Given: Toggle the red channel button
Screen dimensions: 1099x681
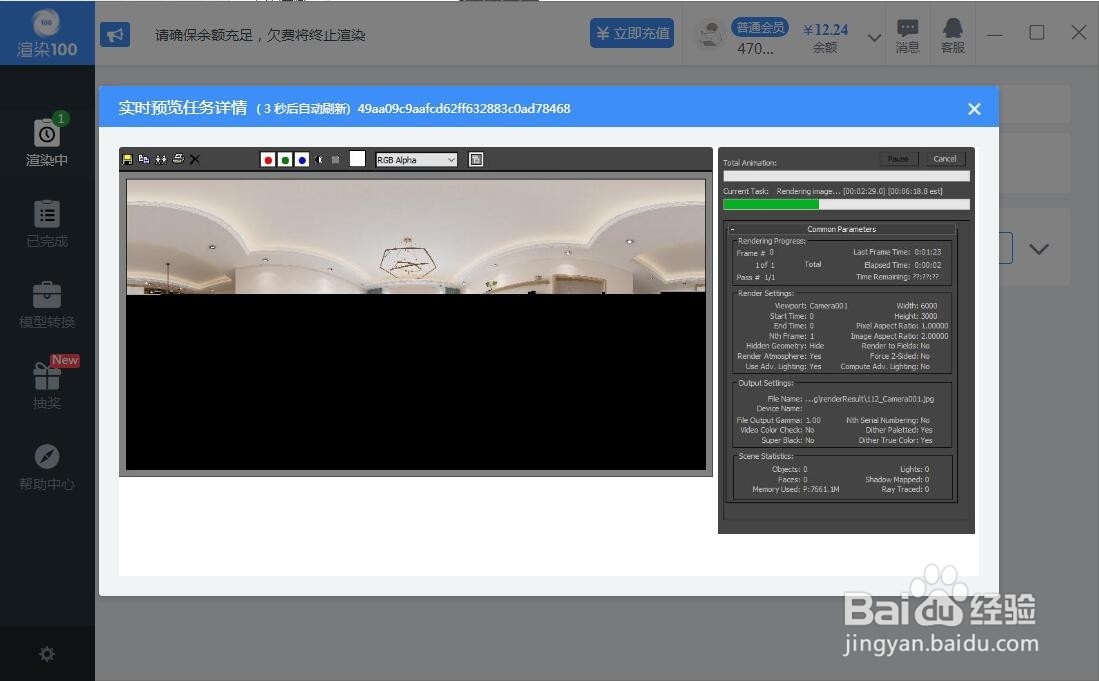Looking at the screenshot, I should point(268,160).
